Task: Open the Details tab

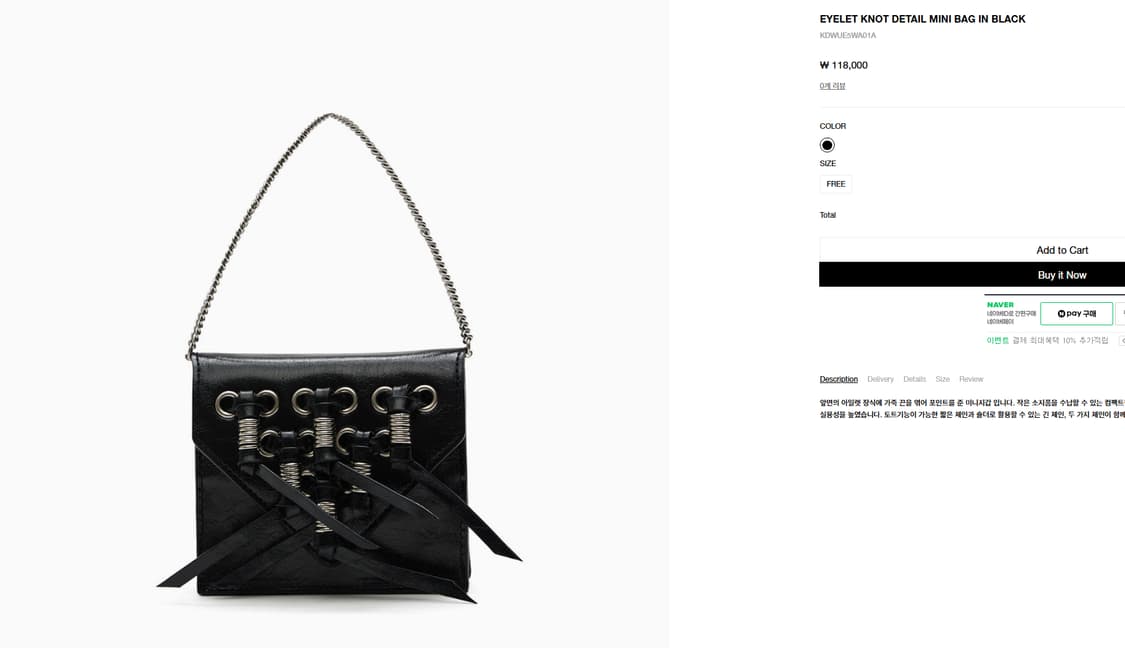Action: [914, 379]
